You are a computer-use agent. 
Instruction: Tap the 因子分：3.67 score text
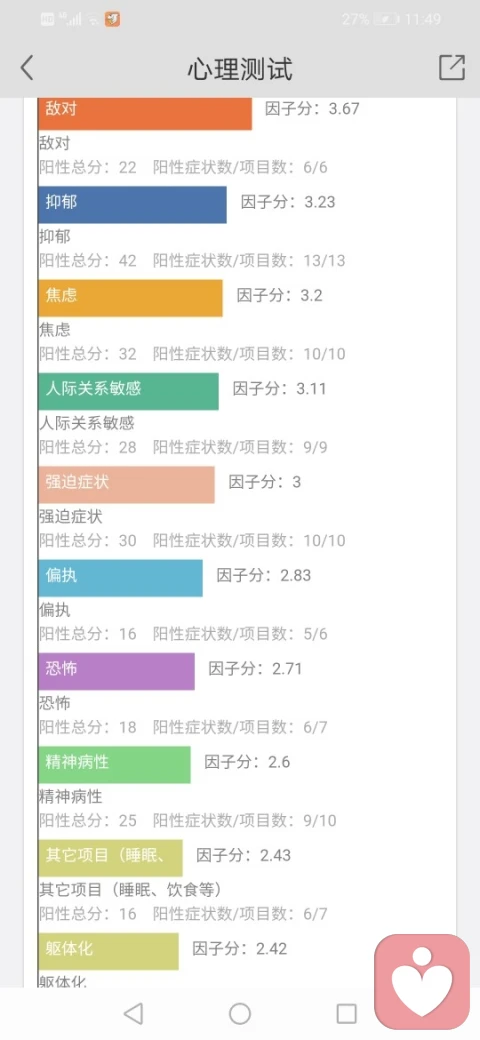[x=312, y=109]
